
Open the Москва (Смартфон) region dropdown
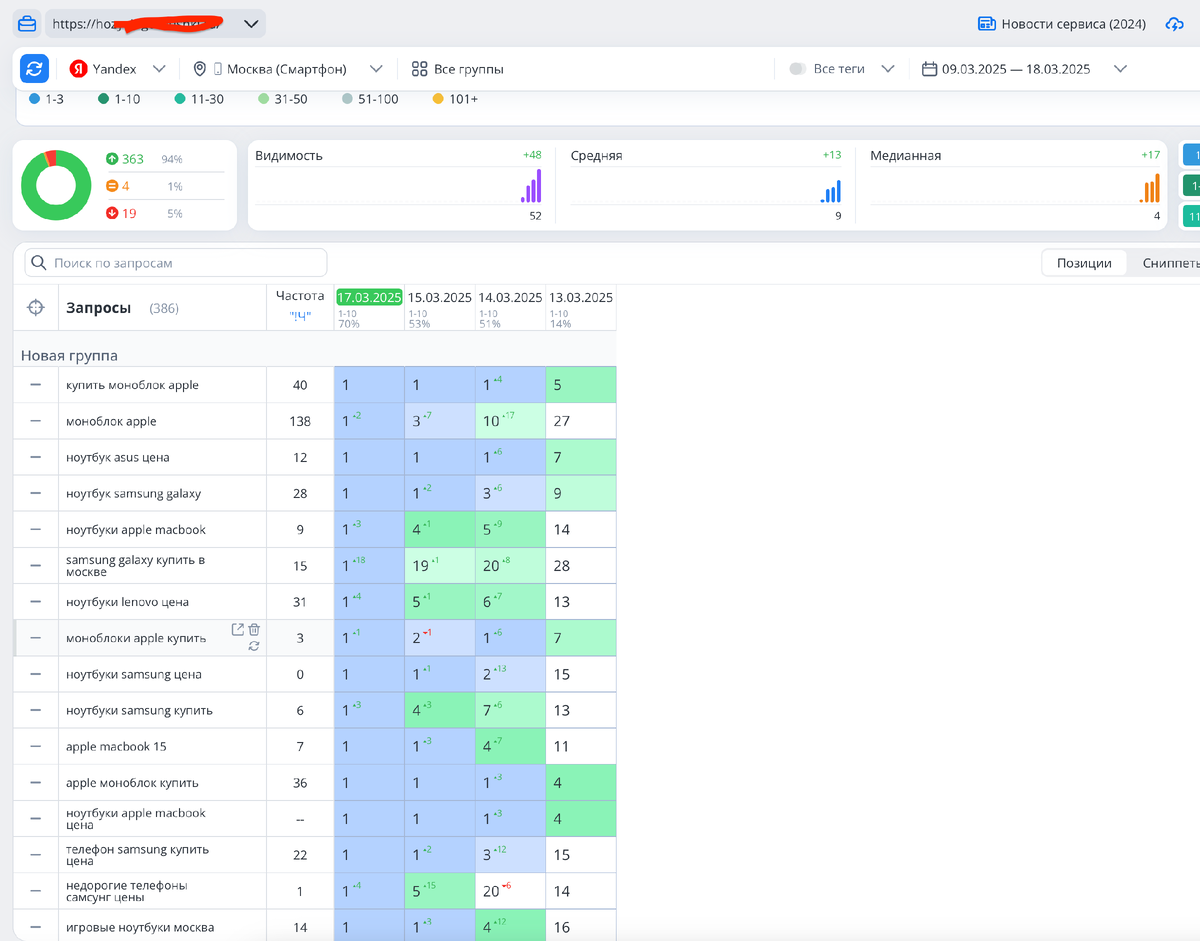[376, 69]
